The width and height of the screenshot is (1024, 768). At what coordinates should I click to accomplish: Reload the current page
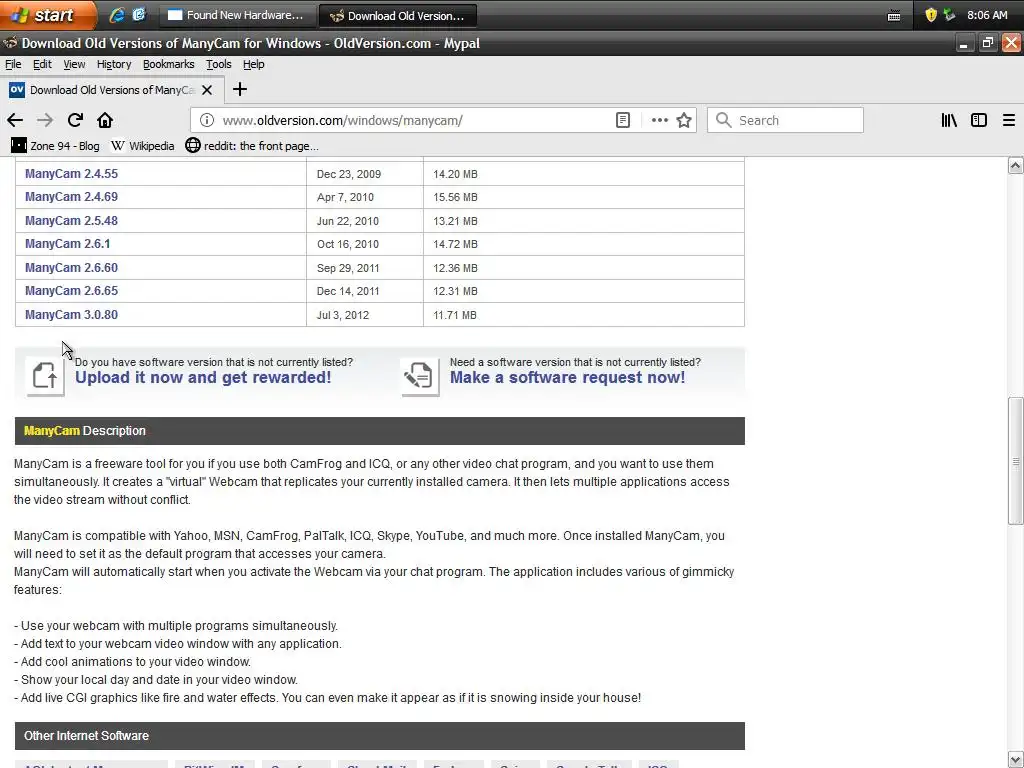point(75,120)
